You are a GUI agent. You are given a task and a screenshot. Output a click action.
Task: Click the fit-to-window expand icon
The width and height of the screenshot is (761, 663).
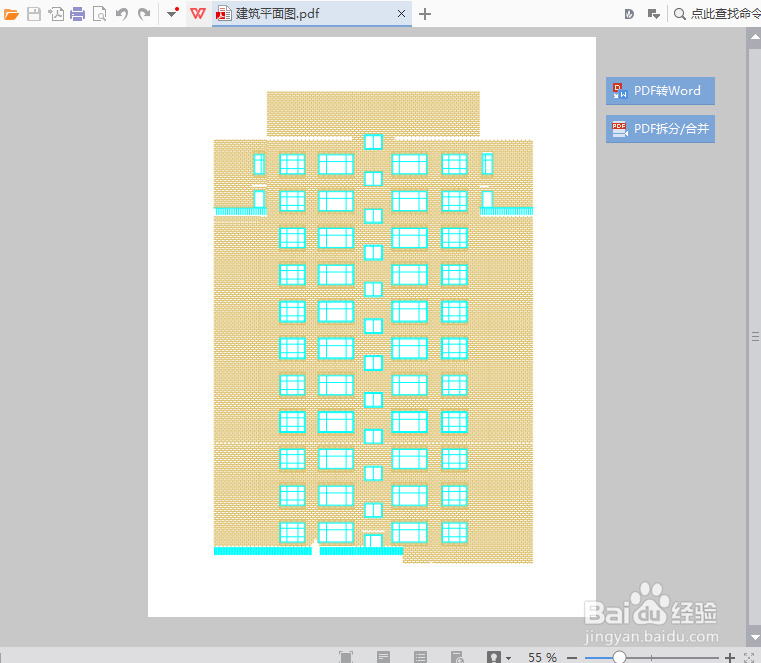749,658
